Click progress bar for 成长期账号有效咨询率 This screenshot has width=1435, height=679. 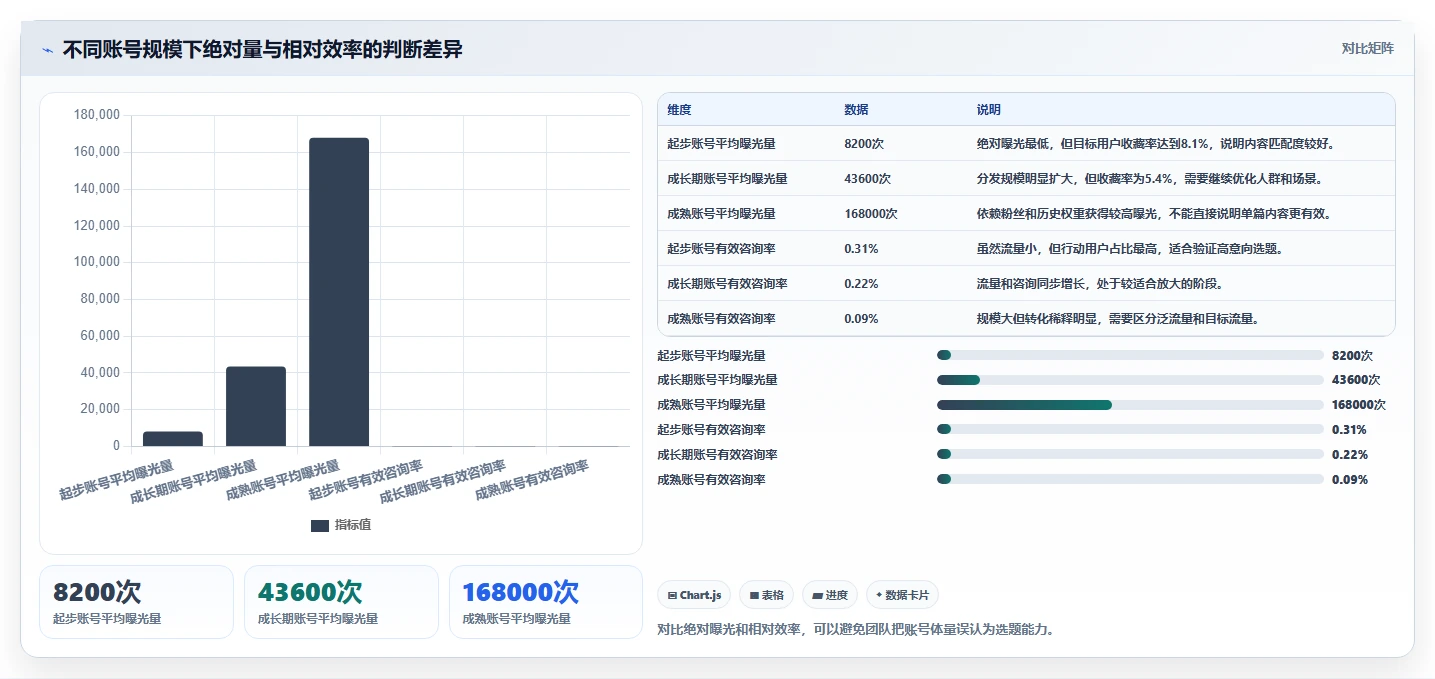(x=1130, y=455)
